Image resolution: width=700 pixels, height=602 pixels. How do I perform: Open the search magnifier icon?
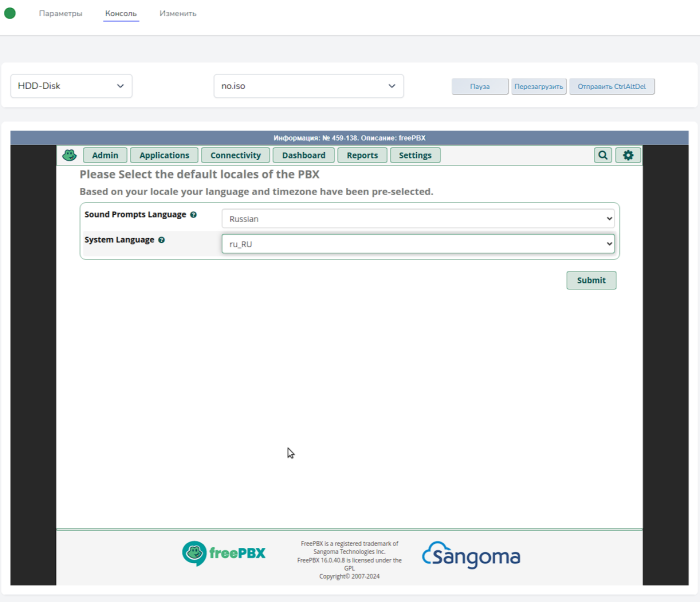pyautogui.click(x=603, y=155)
